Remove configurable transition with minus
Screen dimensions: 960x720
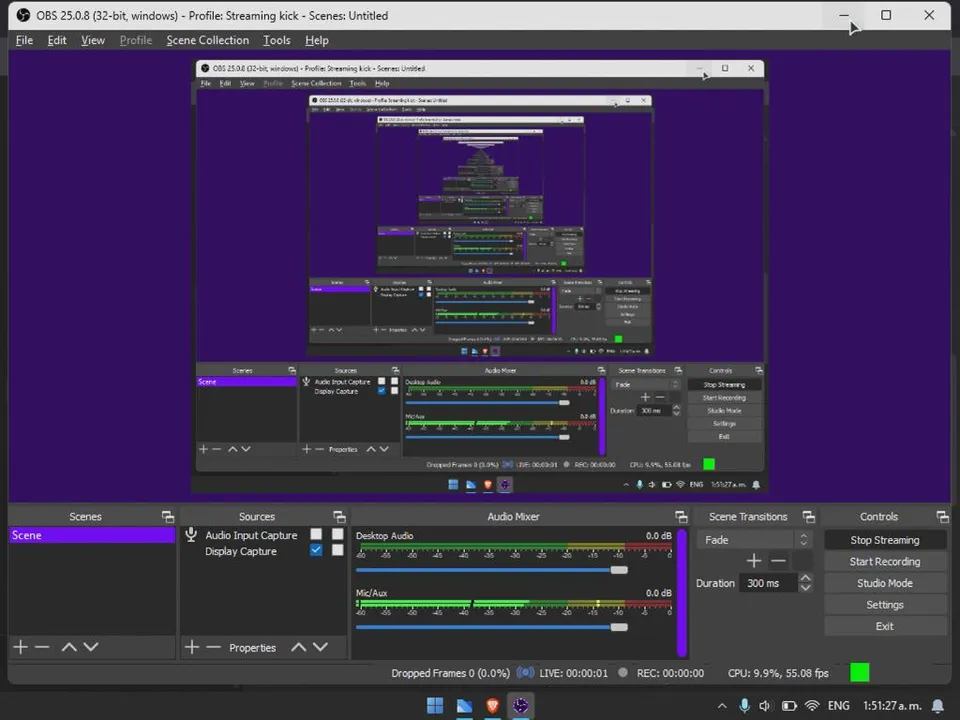778,561
